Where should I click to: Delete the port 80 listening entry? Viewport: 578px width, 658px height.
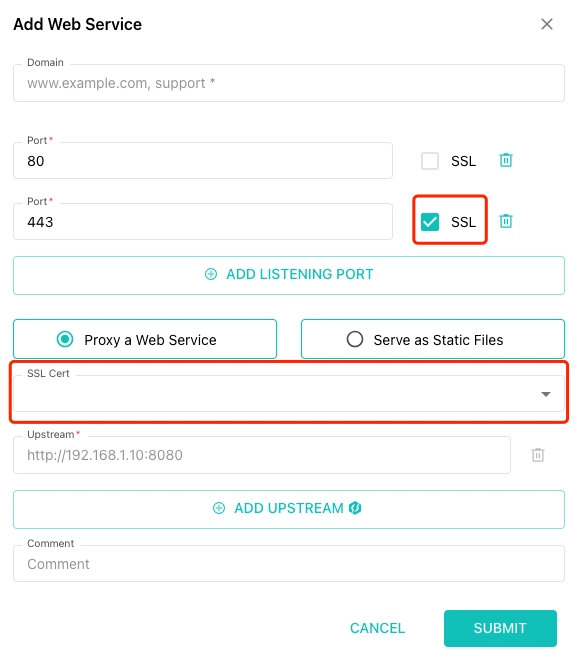[x=506, y=160]
